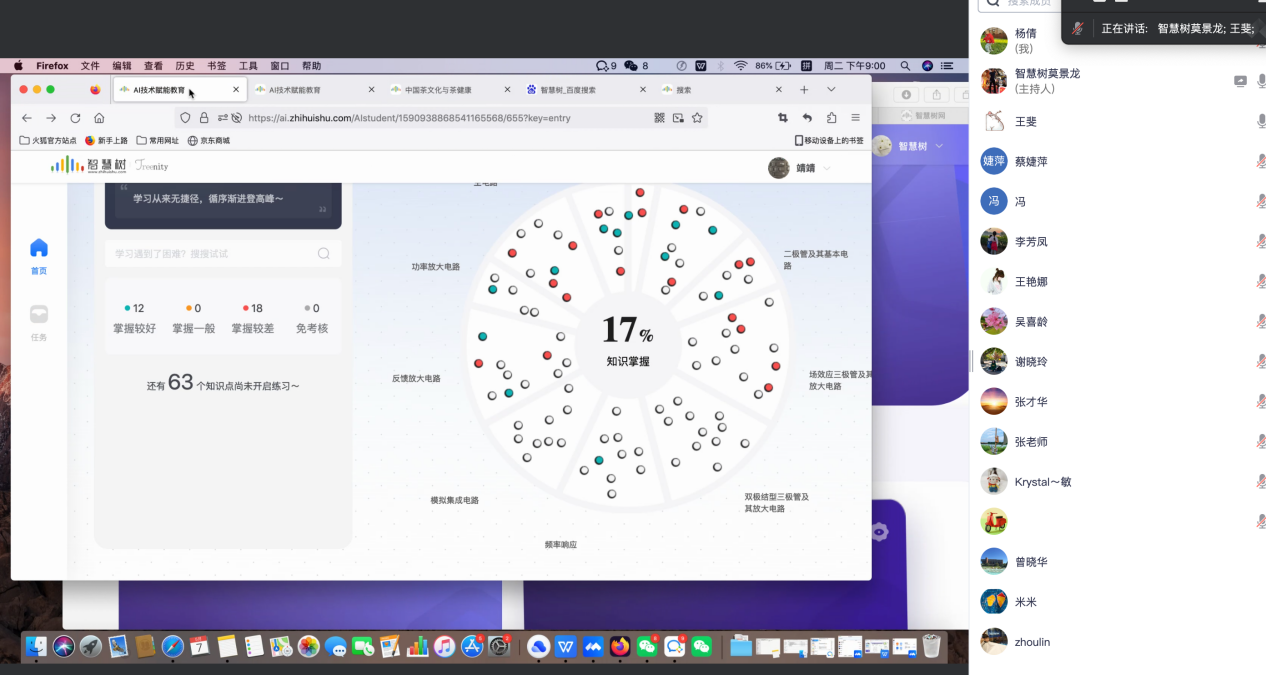Viewport: 1266px width, 675px height.
Task: Toggle microphone for participant 王斐
Action: point(1261,121)
